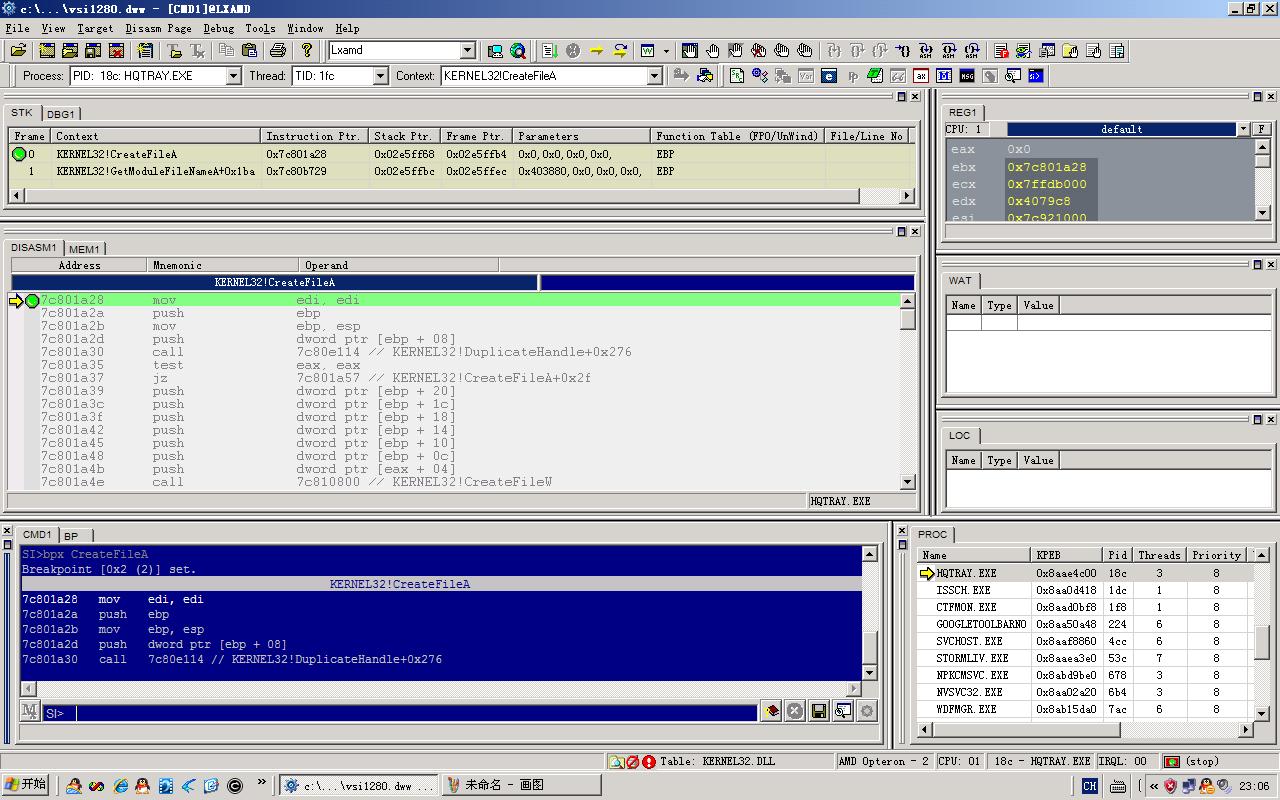Open the Process PID dropdown
1280x800 pixels.
pos(233,76)
